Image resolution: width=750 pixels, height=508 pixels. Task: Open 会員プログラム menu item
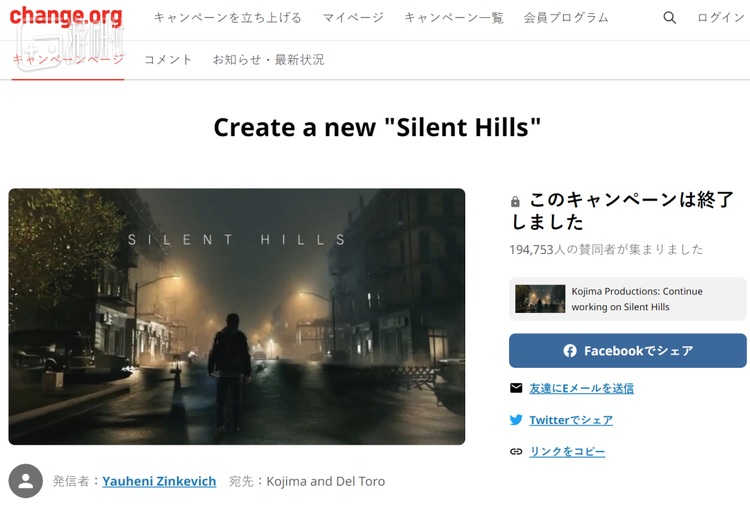566,18
